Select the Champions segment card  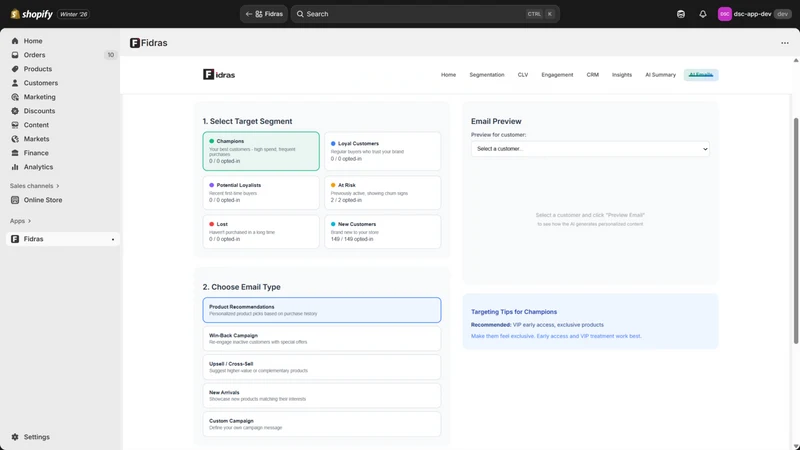pos(261,151)
